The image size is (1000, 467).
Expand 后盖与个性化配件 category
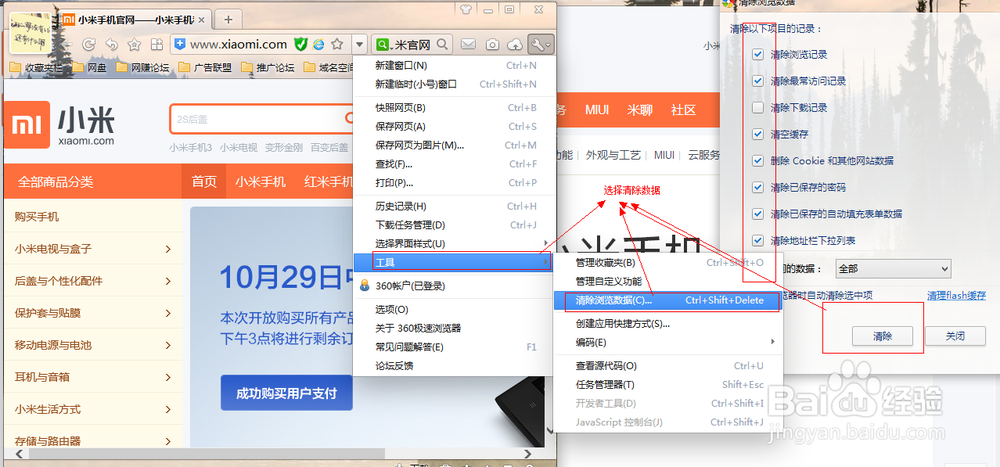168,281
